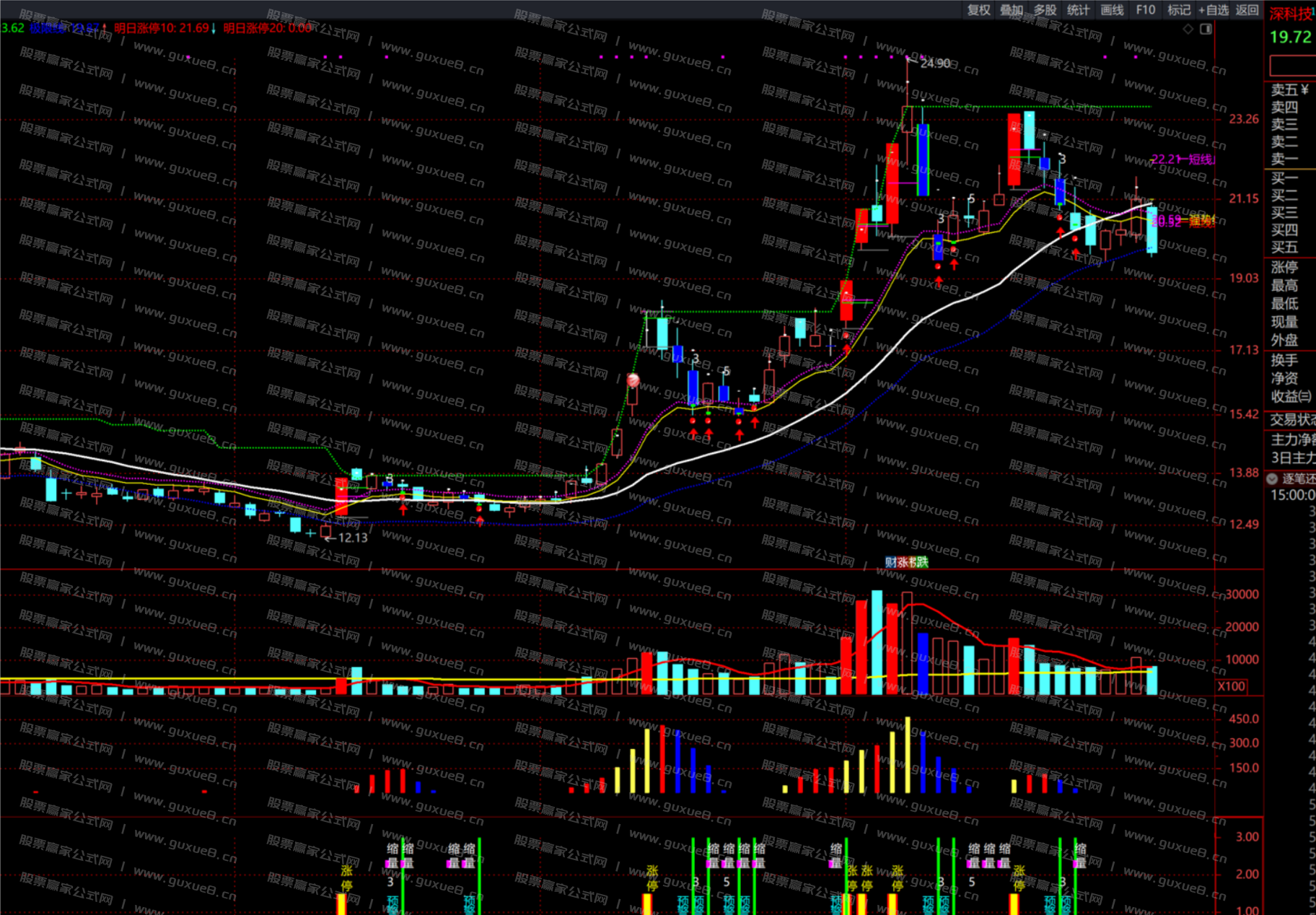Click the 24.90 high price label
The height and width of the screenshot is (915, 1316).
935,64
